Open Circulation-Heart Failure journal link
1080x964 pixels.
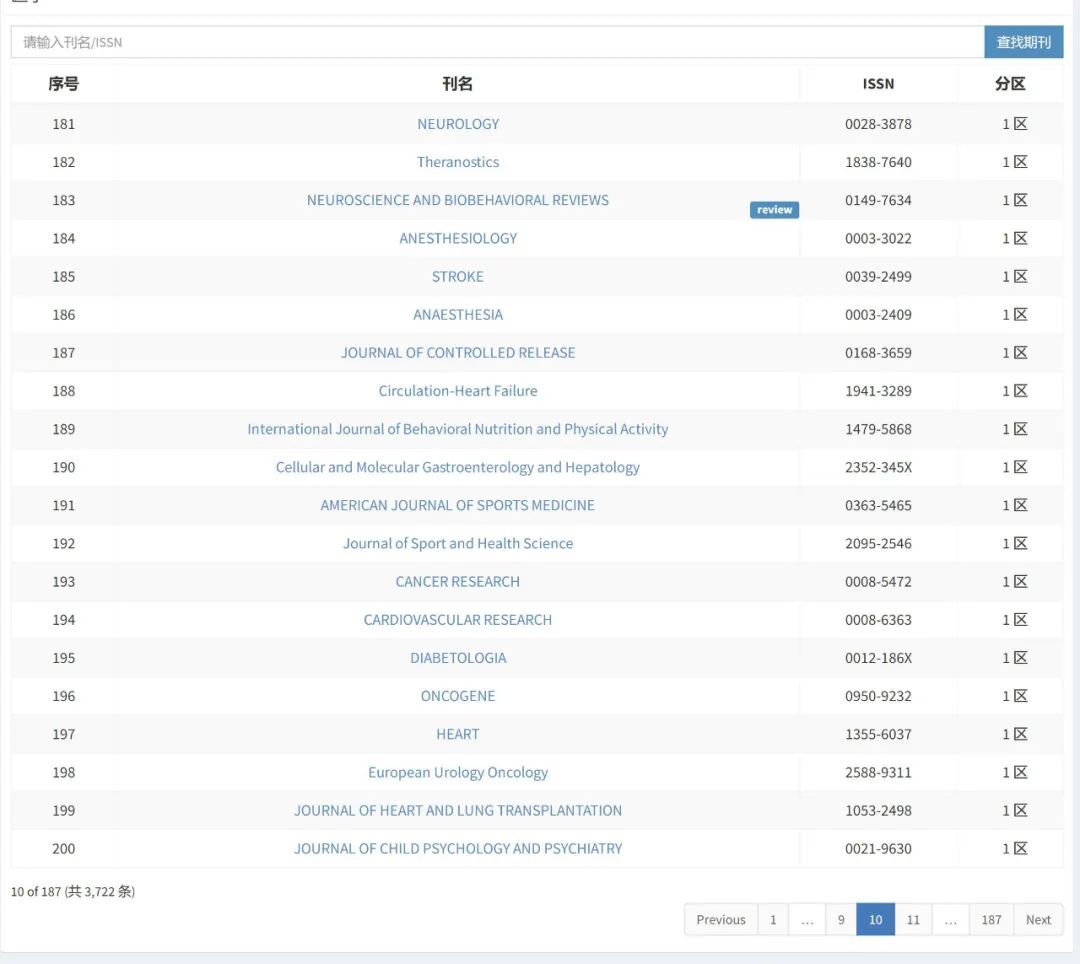click(x=458, y=391)
